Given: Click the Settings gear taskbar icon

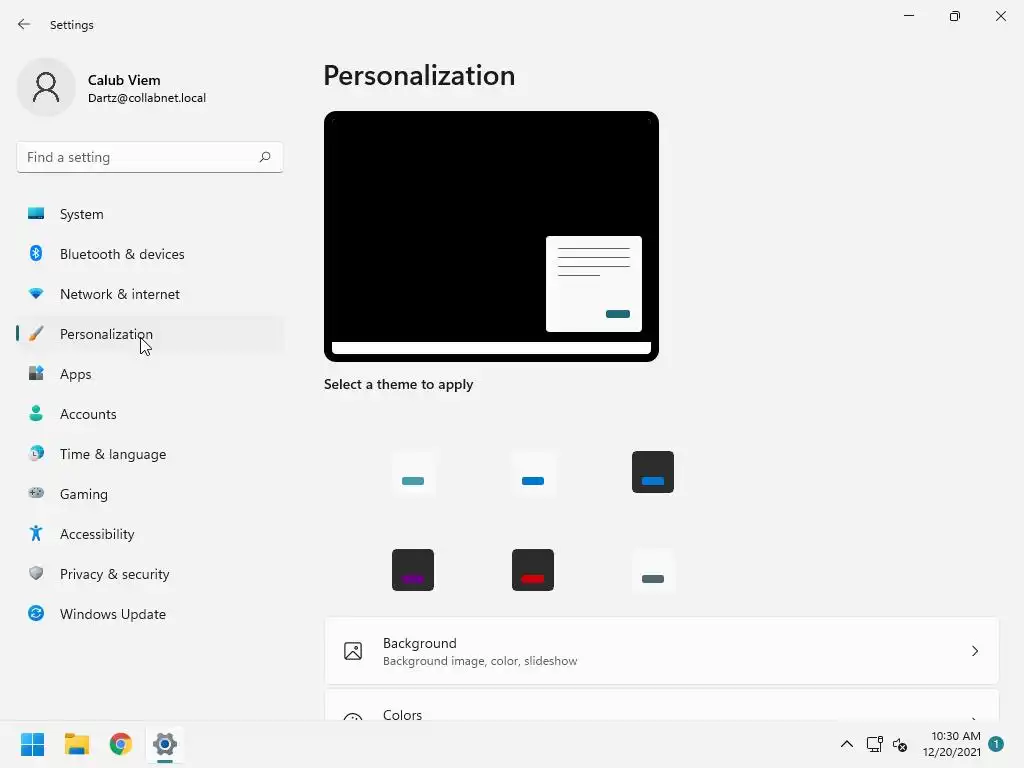Looking at the screenshot, I should coord(165,744).
